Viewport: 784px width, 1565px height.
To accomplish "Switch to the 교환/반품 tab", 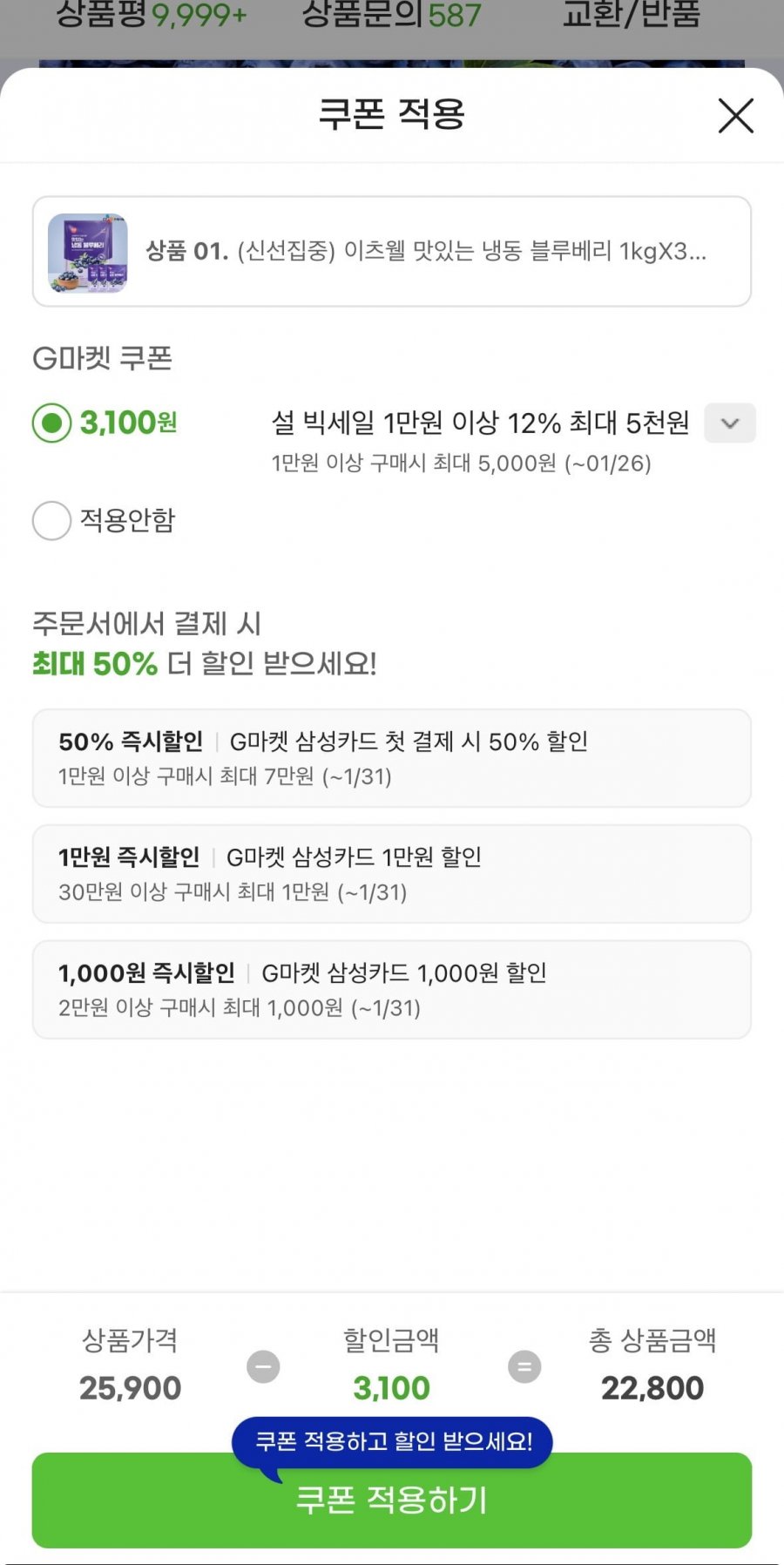I will point(632,16).
